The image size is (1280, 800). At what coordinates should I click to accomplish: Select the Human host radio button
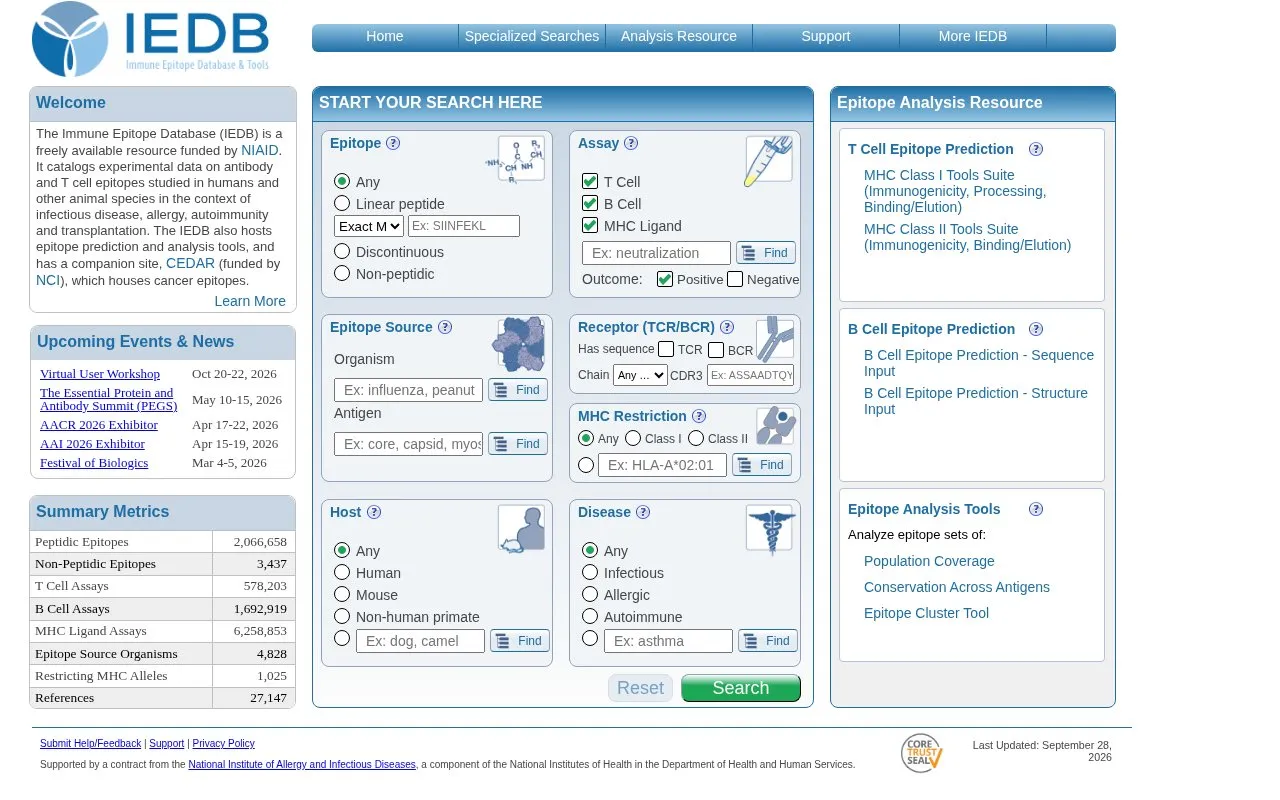[342, 572]
